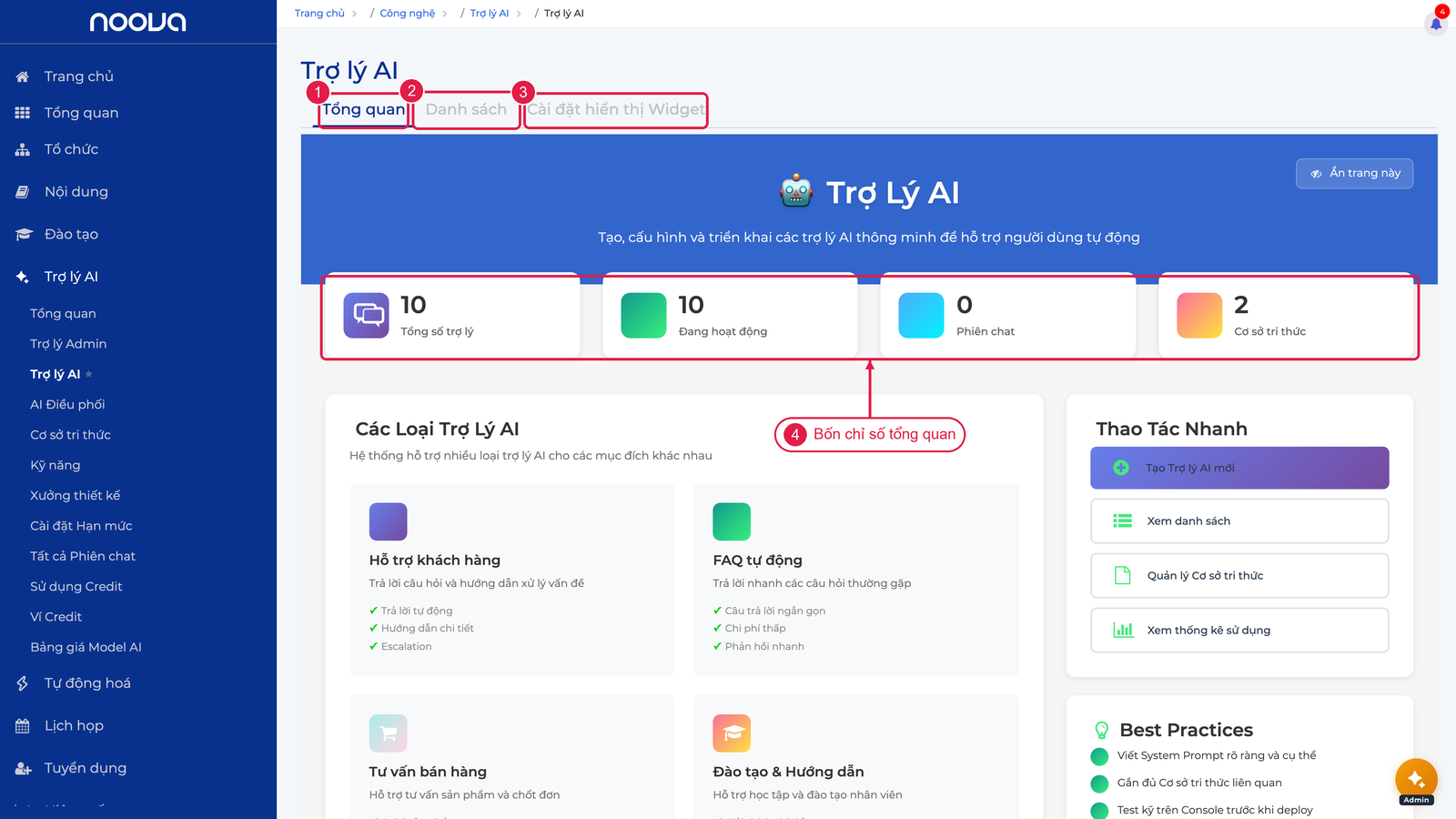Click the blue Trợ lý AI breadcrumb link
Image resolution: width=1456 pixels, height=819 pixels.
click(490, 14)
